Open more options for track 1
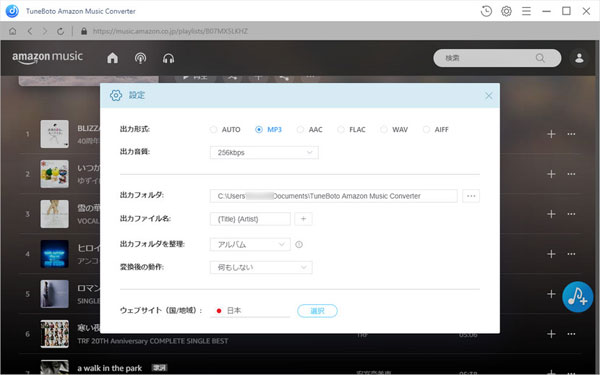The height and width of the screenshot is (375, 600). point(571,134)
